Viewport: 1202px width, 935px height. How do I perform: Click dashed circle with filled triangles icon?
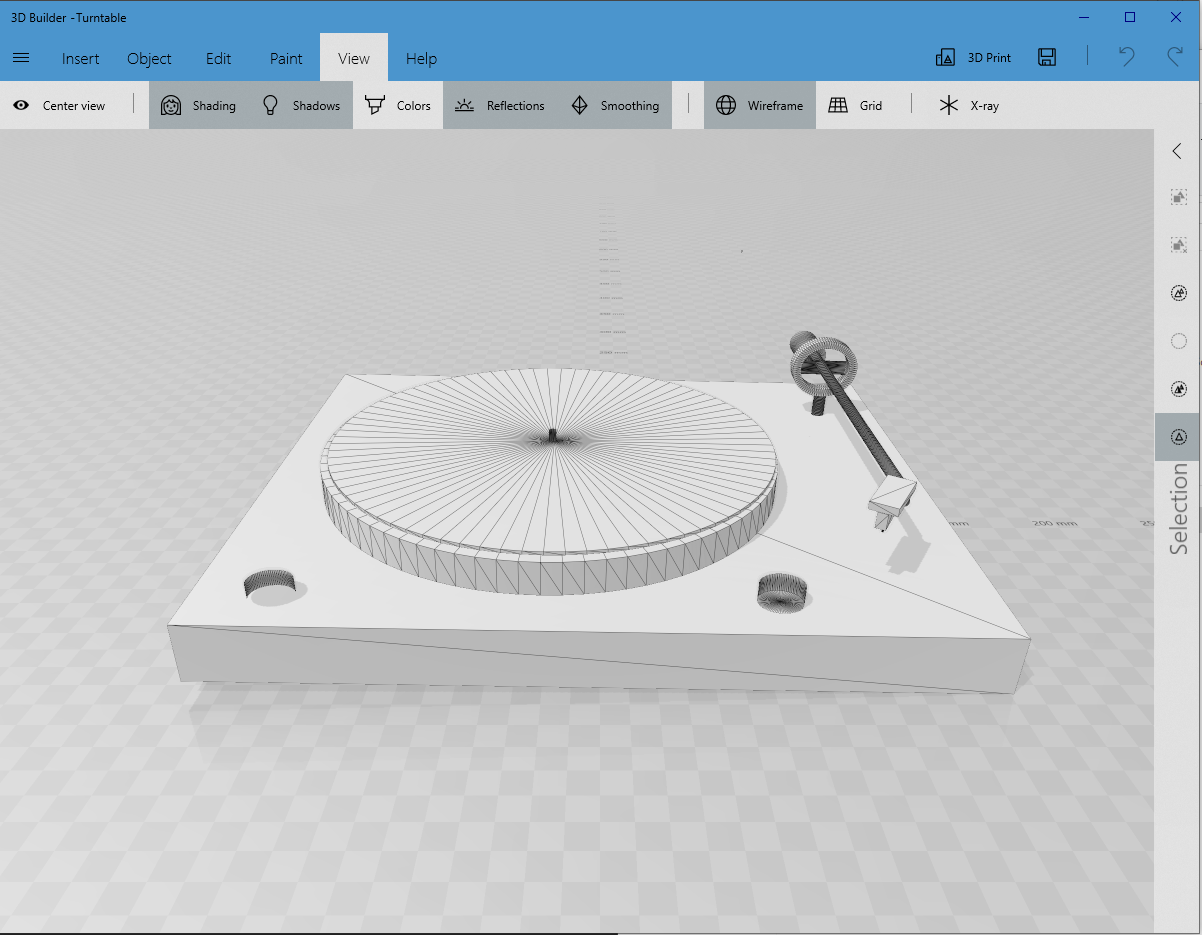(1179, 388)
